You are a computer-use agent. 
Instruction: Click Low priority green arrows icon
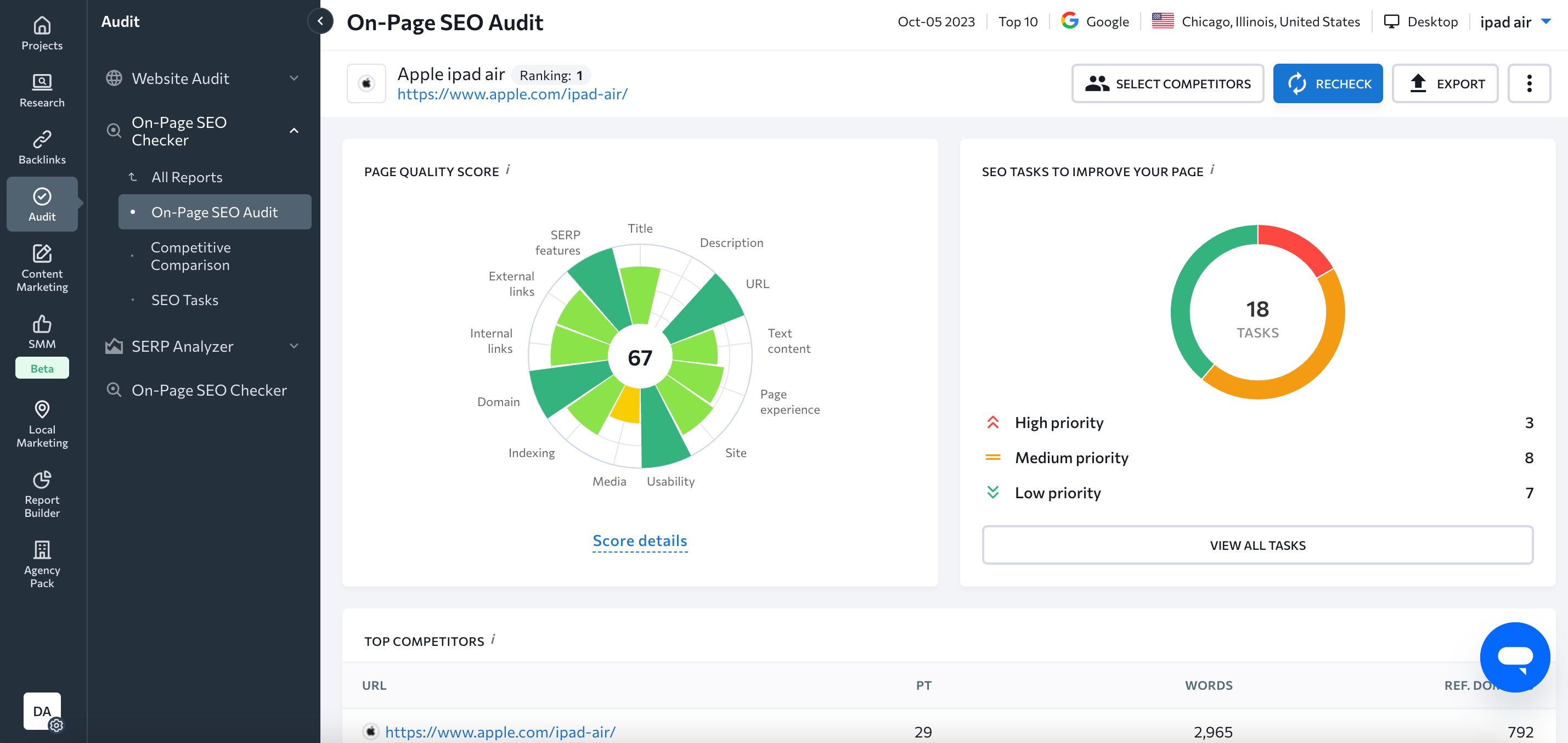click(993, 493)
